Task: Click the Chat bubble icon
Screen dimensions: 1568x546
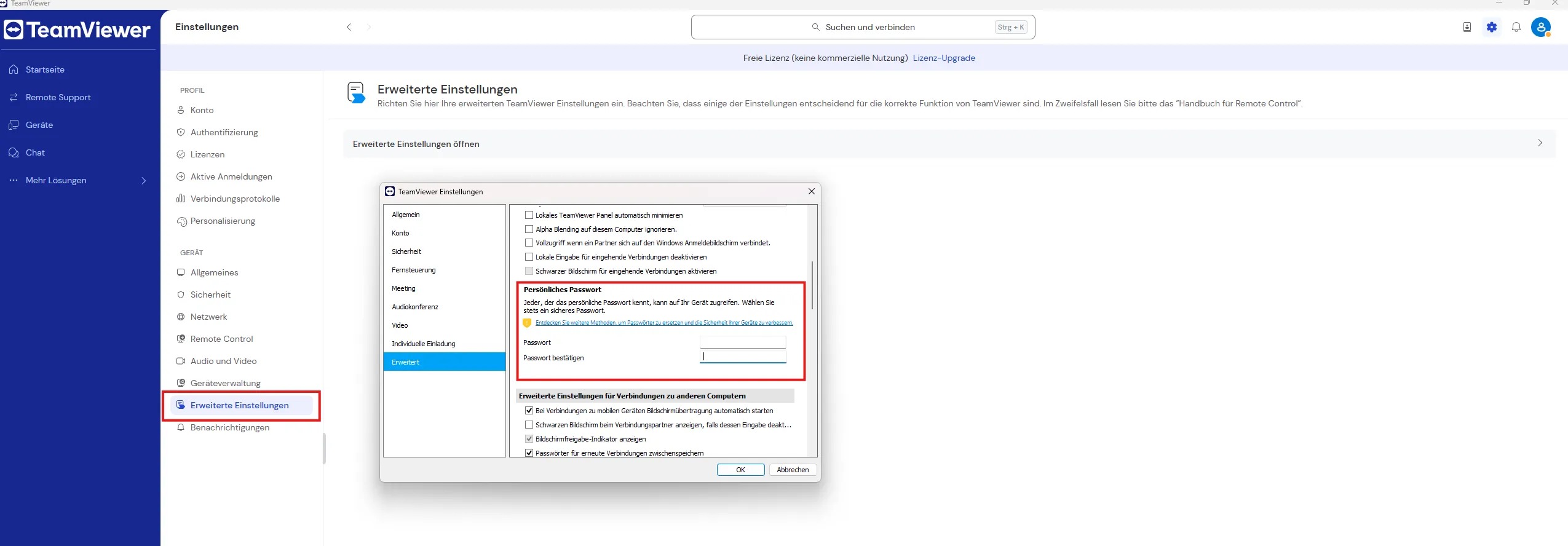Action: coord(14,152)
